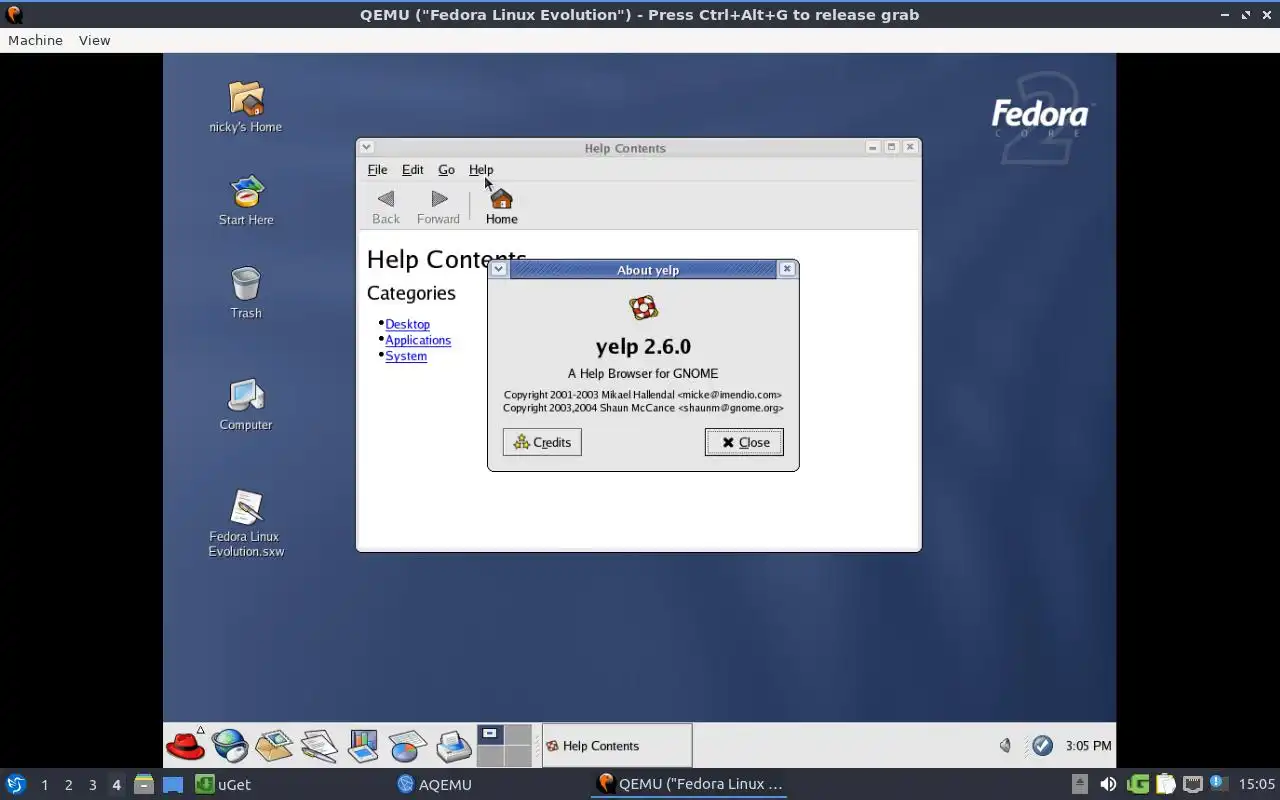Open the System category link

tap(406, 356)
